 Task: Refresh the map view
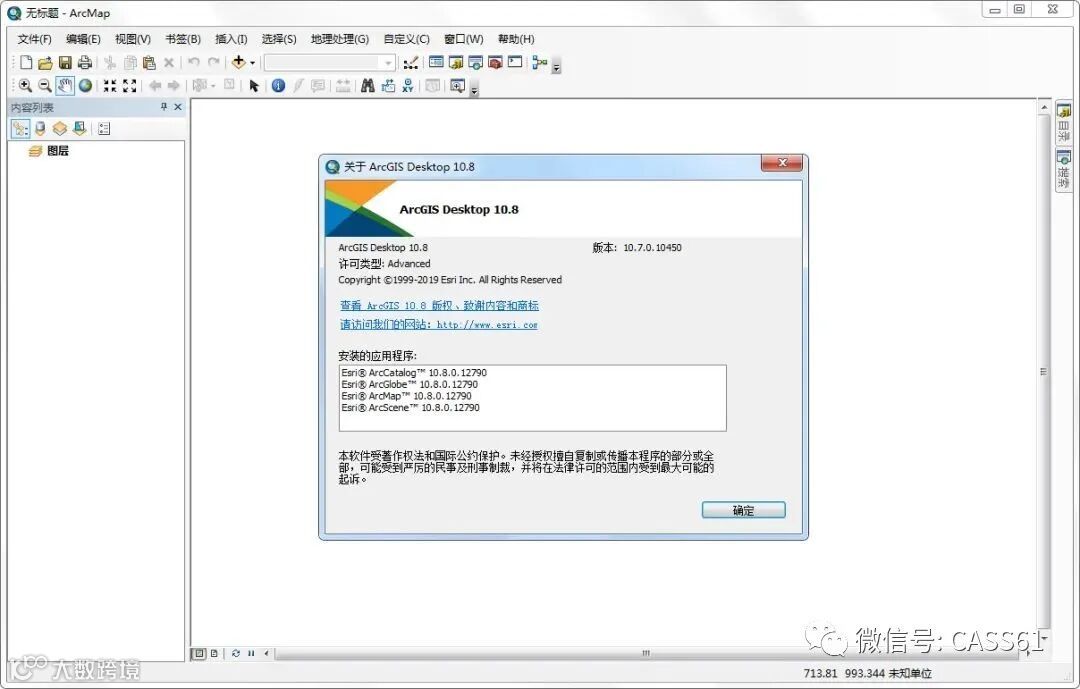pos(236,653)
